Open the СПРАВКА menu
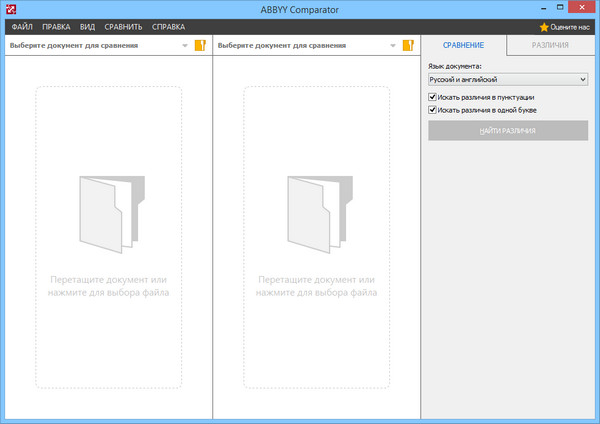 click(x=167, y=27)
